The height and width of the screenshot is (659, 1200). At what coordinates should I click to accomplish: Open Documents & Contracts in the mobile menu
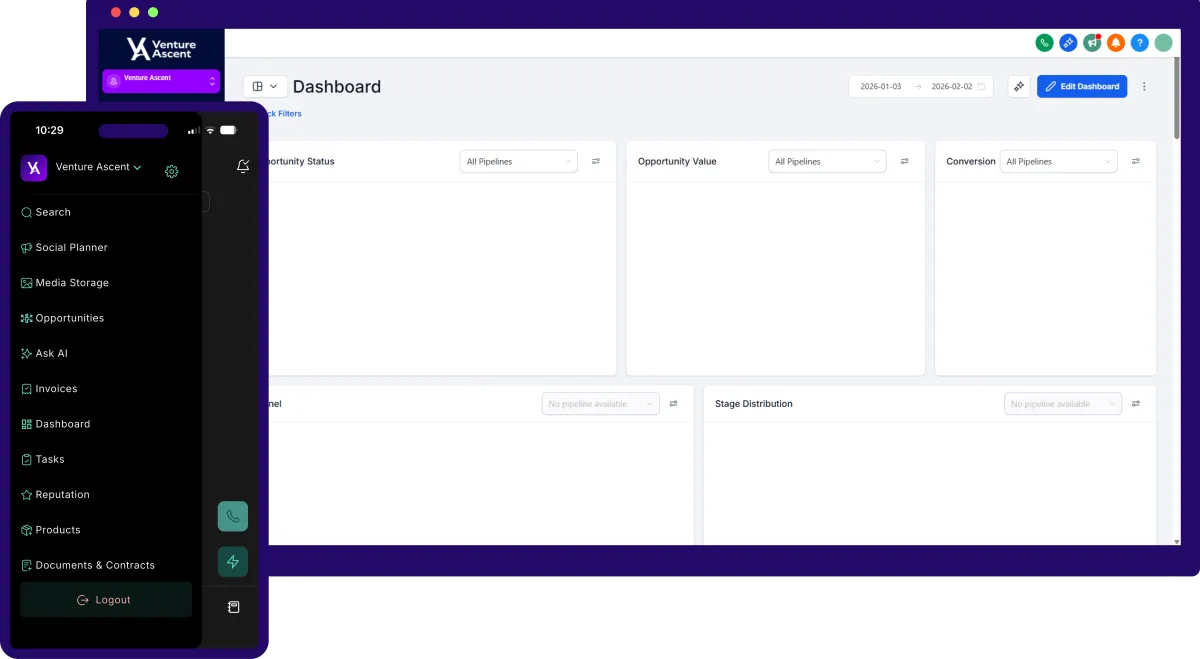click(88, 565)
